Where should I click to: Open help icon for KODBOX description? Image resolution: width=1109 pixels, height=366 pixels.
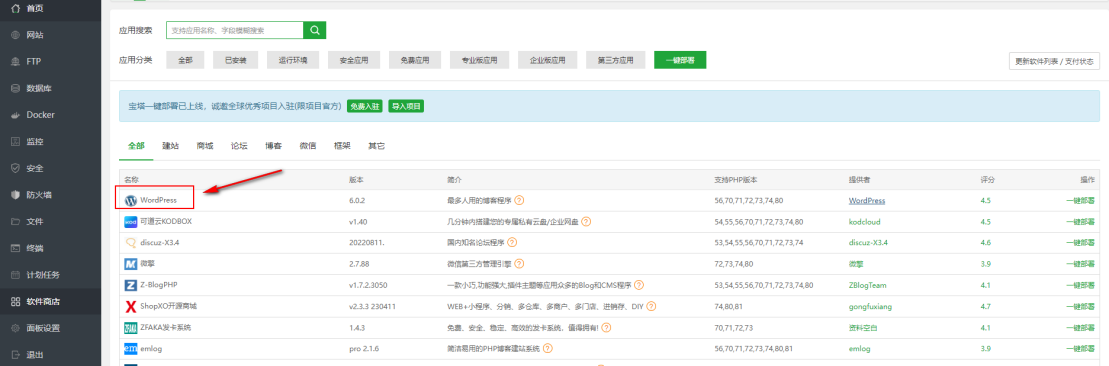pos(586,222)
